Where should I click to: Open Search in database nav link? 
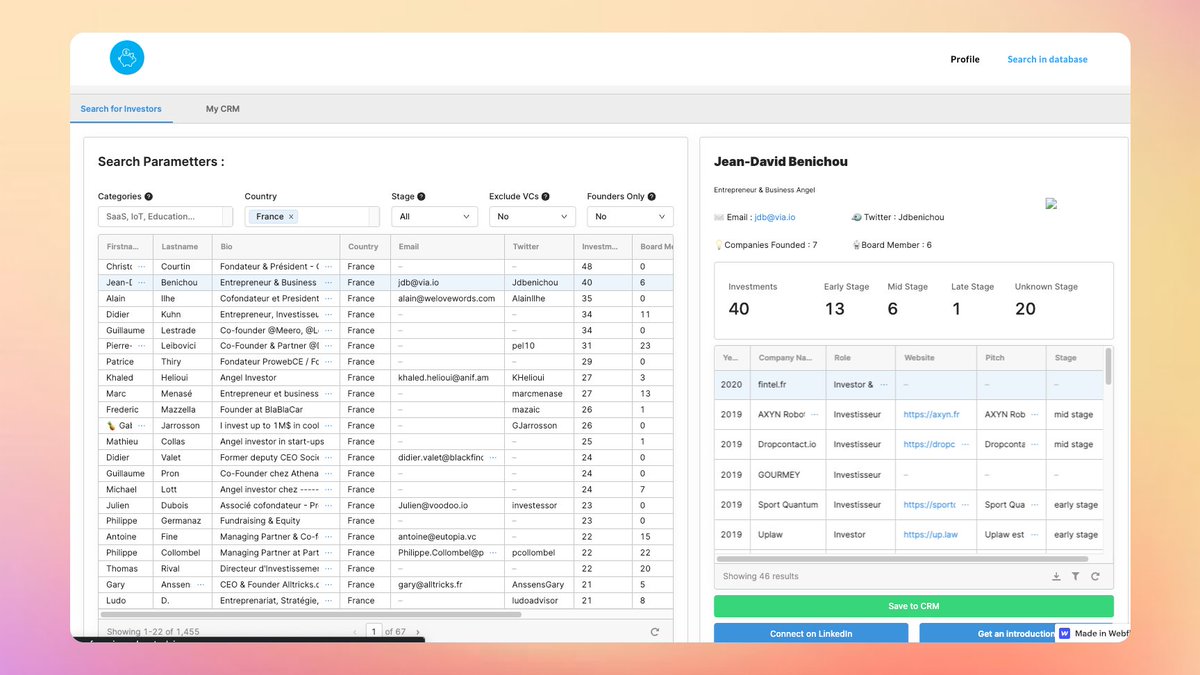pyautogui.click(x=1047, y=59)
